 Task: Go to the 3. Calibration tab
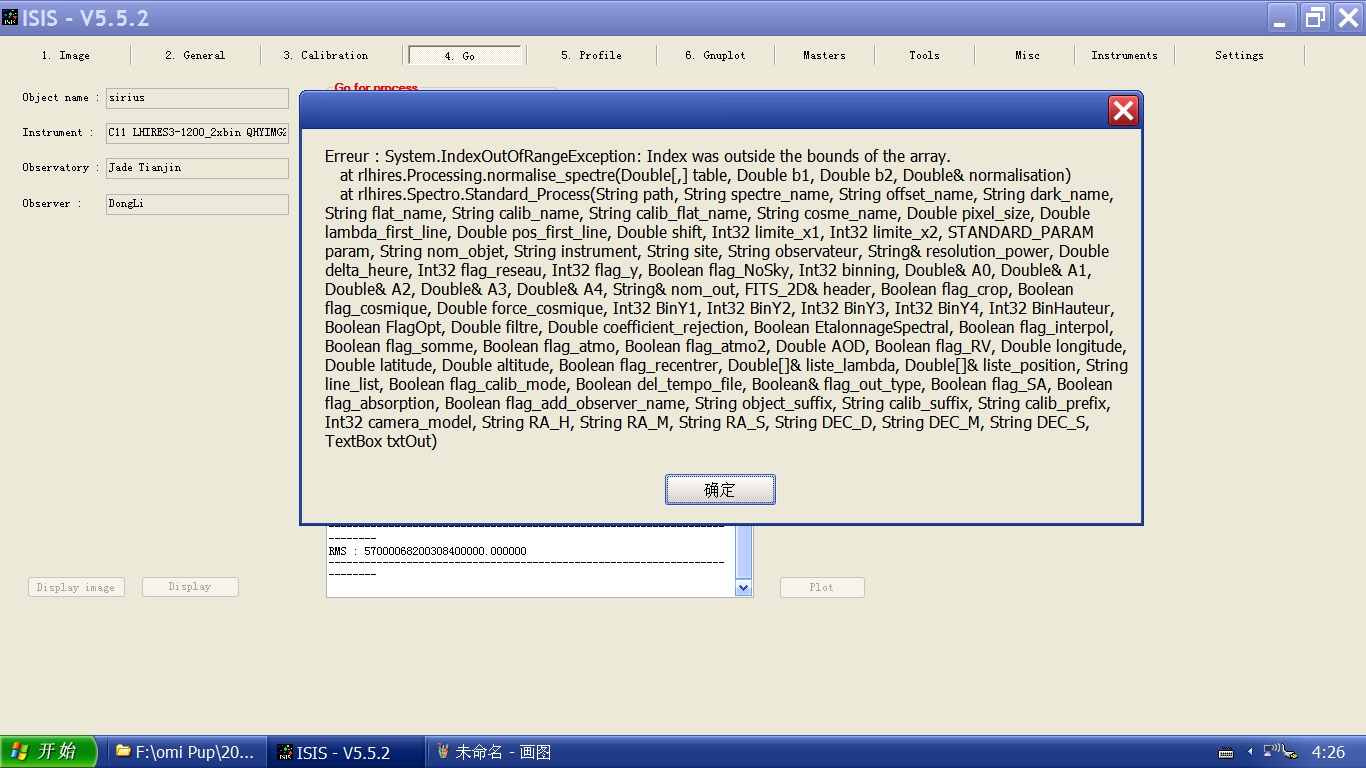click(x=325, y=56)
